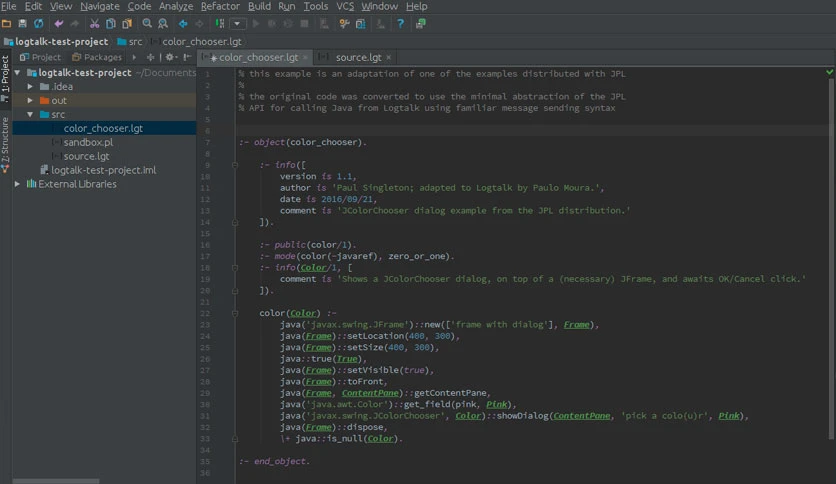Expand External Libraries node
The height and width of the screenshot is (484, 836).
tap(18, 184)
